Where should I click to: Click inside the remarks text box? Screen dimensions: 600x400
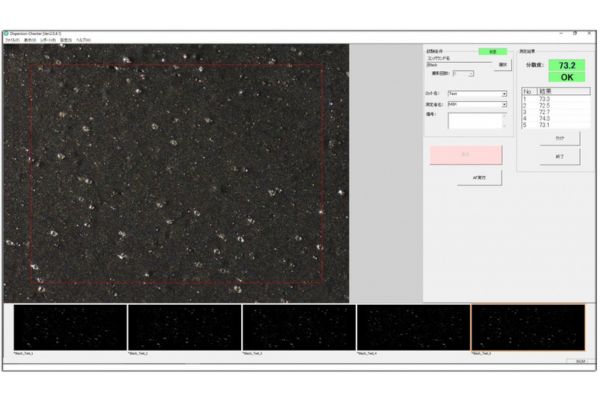tap(477, 121)
